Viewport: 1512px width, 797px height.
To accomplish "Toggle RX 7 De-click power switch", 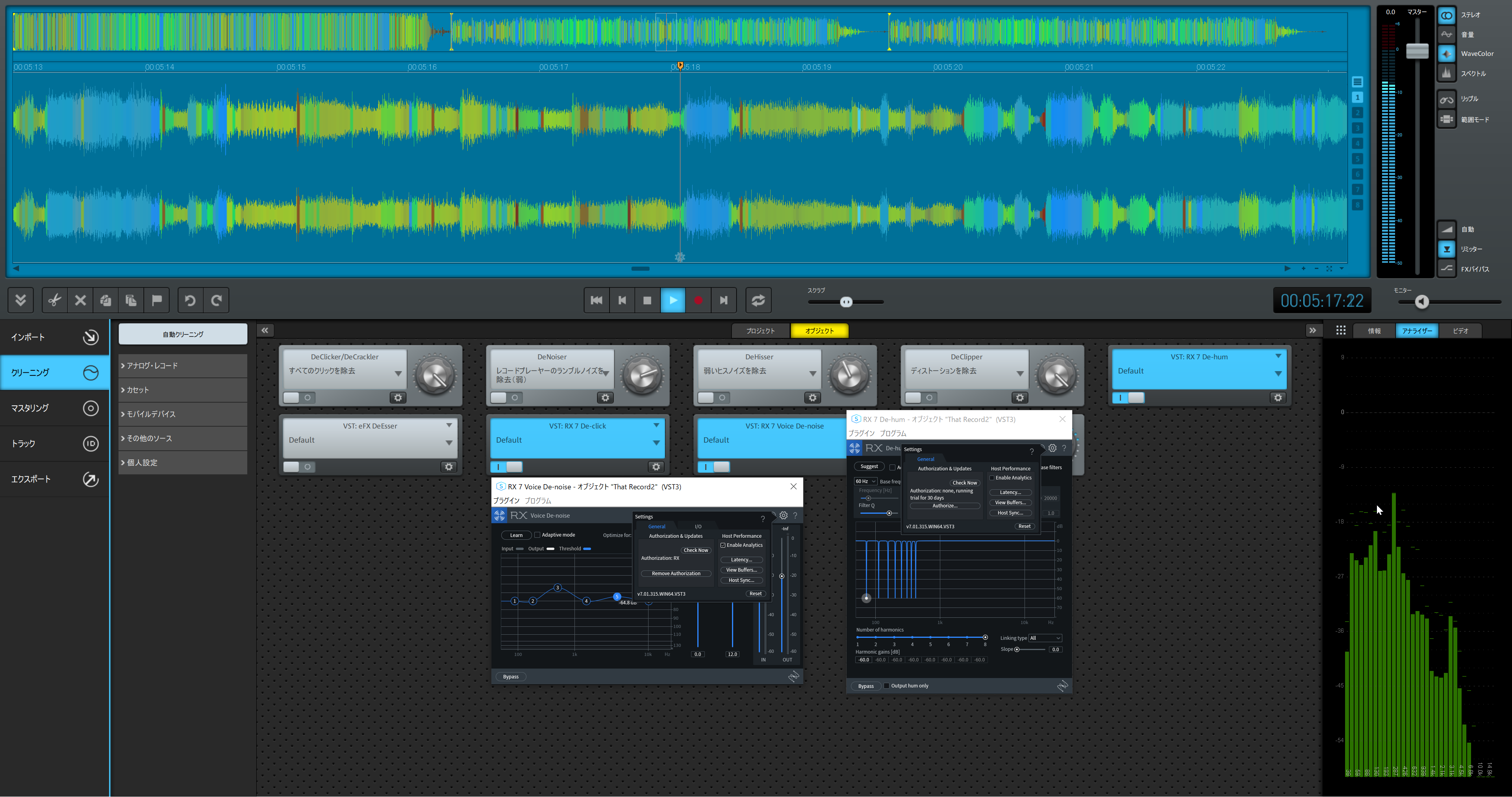I will 506,467.
